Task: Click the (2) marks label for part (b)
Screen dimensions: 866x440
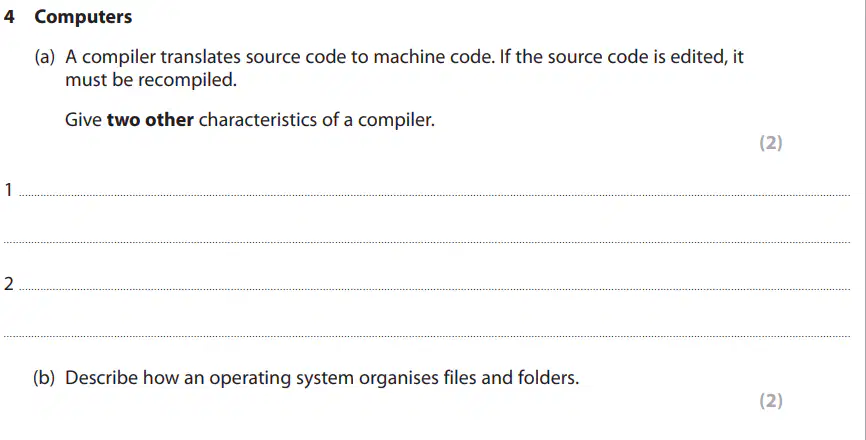Action: [771, 400]
